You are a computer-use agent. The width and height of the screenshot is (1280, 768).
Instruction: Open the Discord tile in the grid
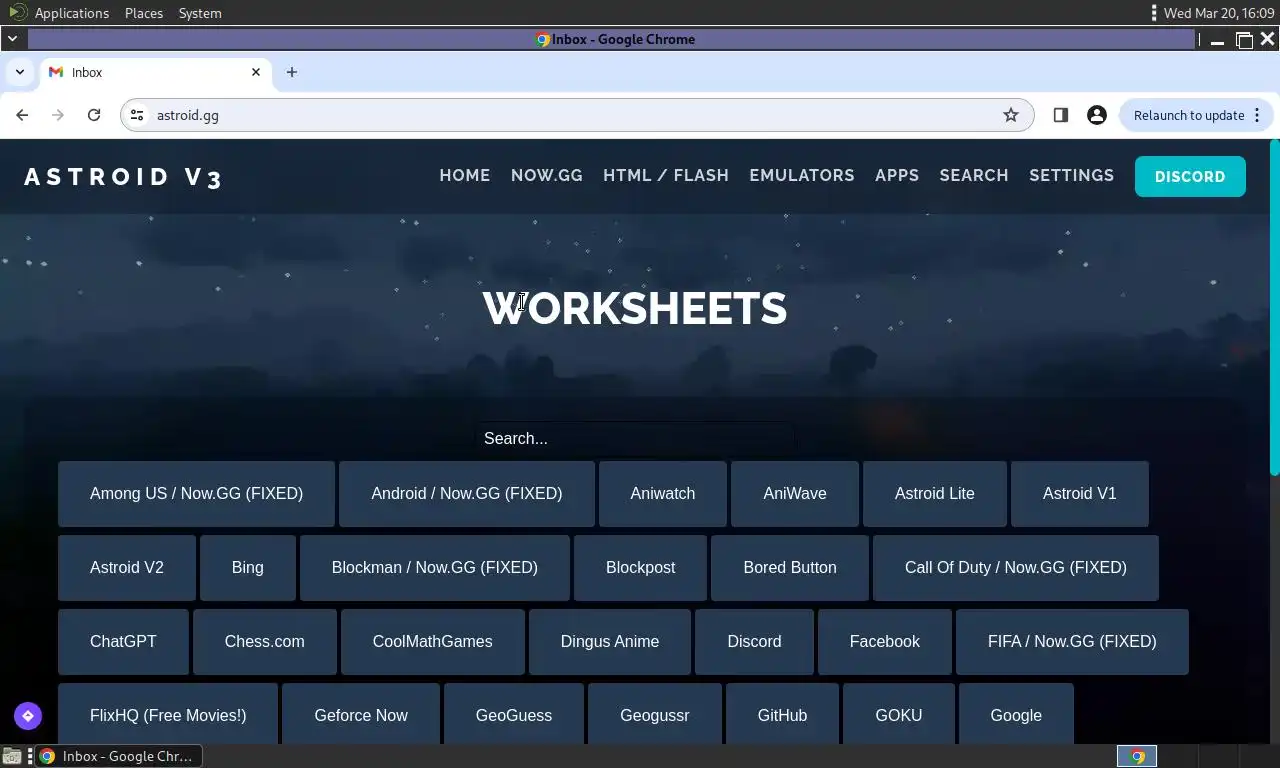(x=754, y=641)
